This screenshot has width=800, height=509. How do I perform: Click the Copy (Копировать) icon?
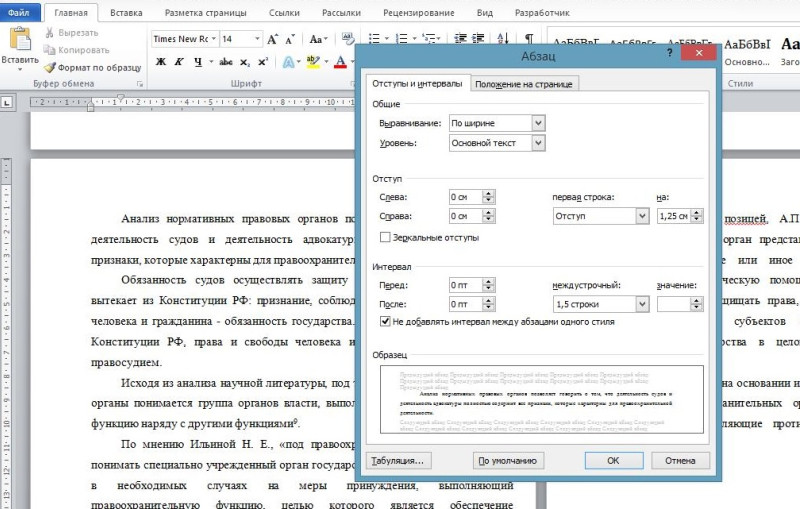pos(49,50)
